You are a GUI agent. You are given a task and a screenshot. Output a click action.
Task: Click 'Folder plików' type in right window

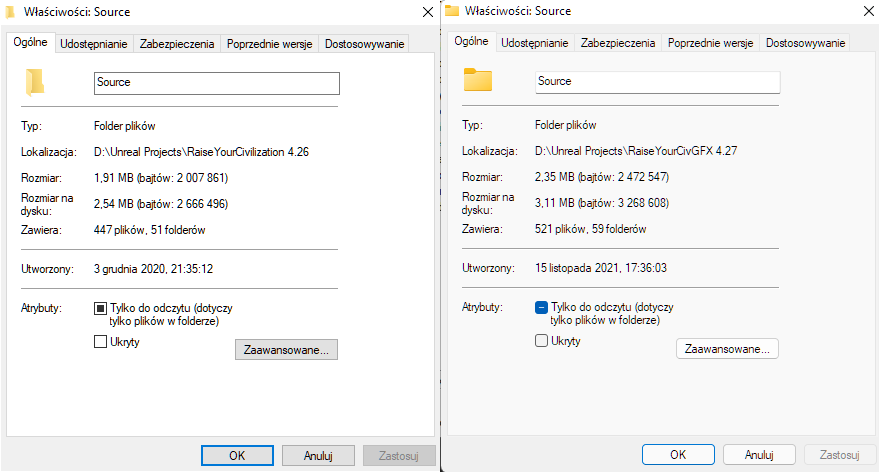pos(566,125)
